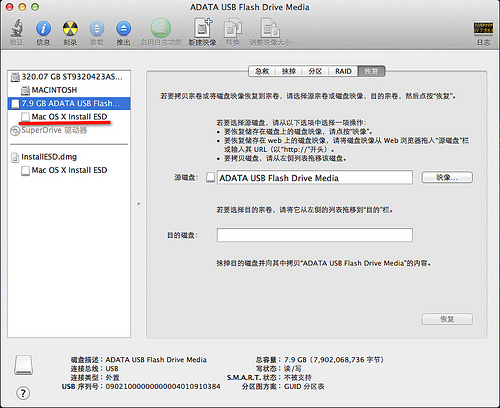The image size is (500, 408).
Task: Click the 320.07 GB hard disk icon
Action: (15, 77)
